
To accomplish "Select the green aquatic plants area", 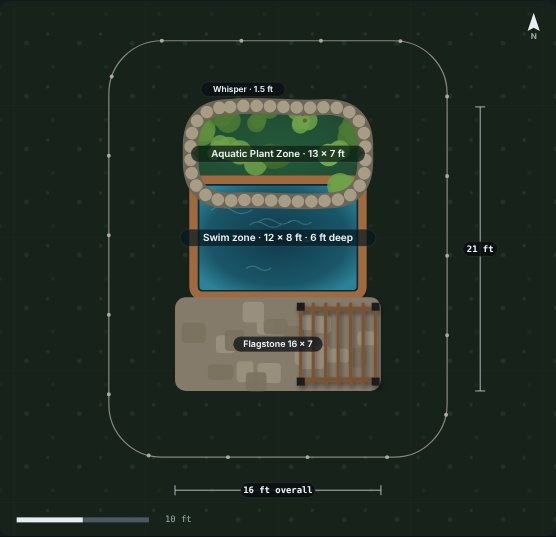I will tap(278, 145).
